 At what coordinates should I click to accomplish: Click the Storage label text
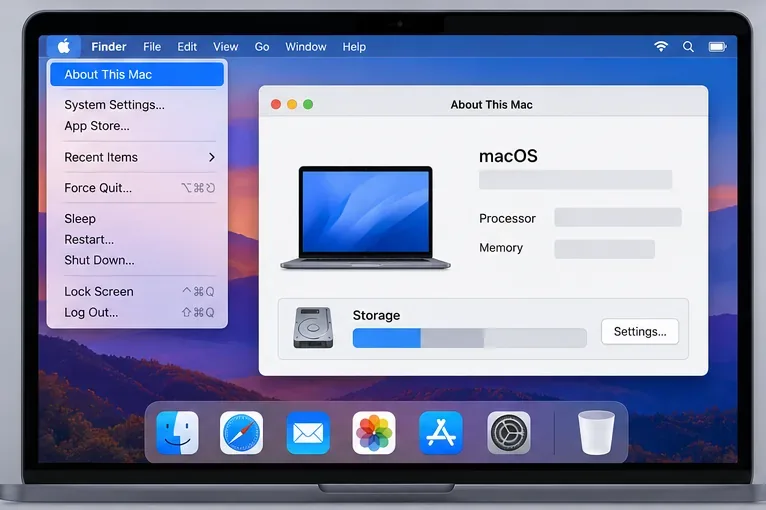[376, 316]
